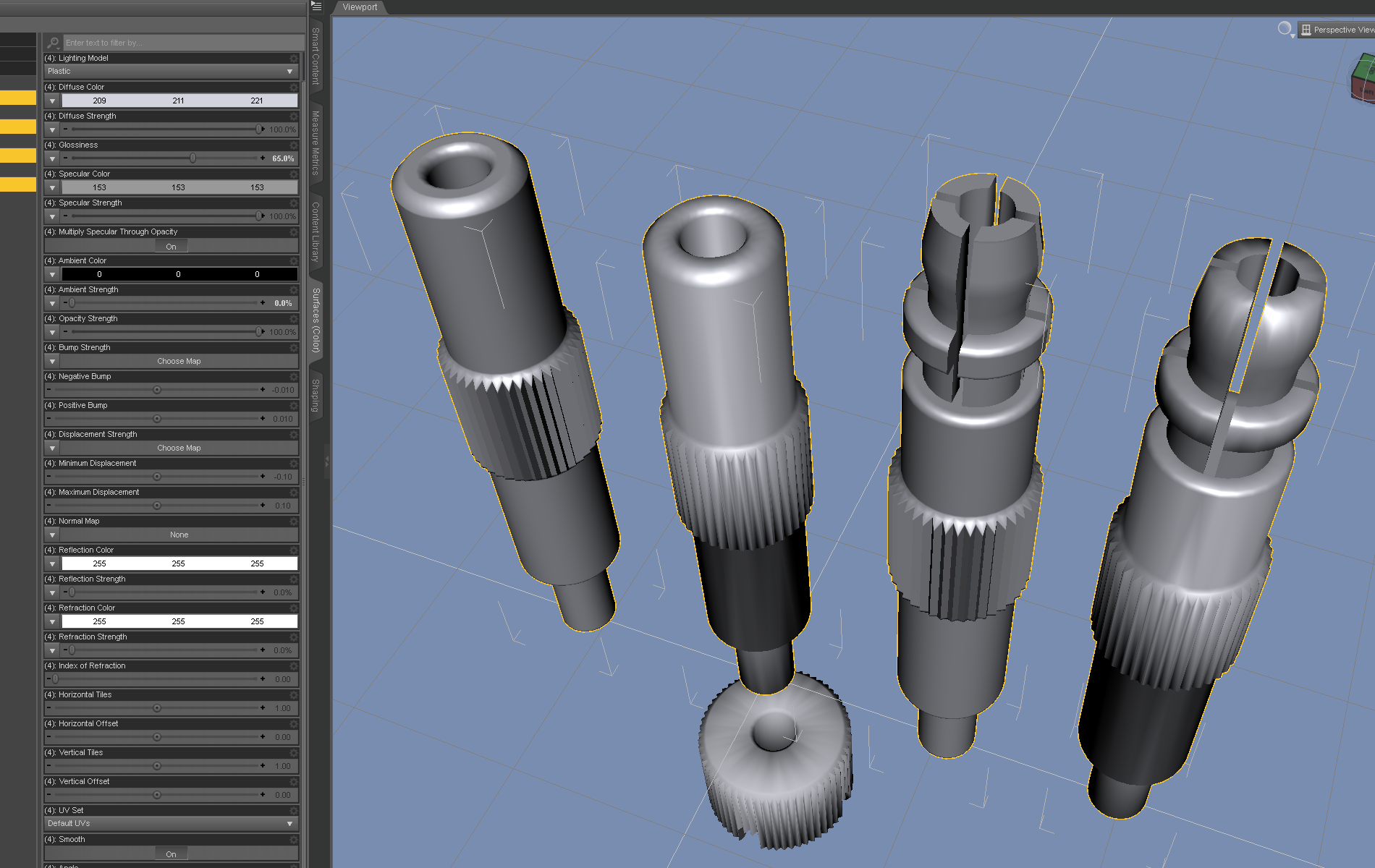Click the plus icon on Ambient Strength slider
Image resolution: width=1375 pixels, height=868 pixels.
[x=263, y=302]
